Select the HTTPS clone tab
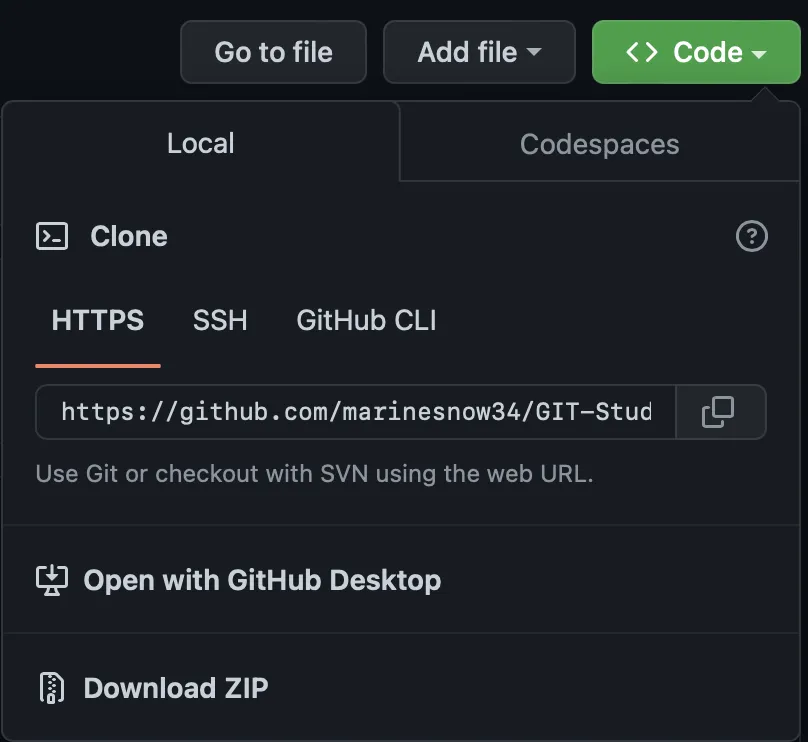808x742 pixels. (x=97, y=320)
